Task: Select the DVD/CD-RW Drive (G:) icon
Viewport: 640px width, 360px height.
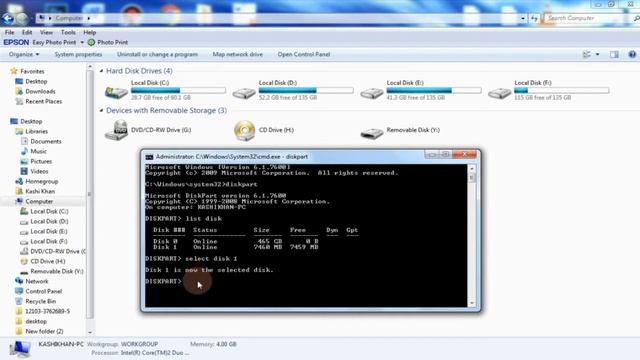Action: coord(116,130)
